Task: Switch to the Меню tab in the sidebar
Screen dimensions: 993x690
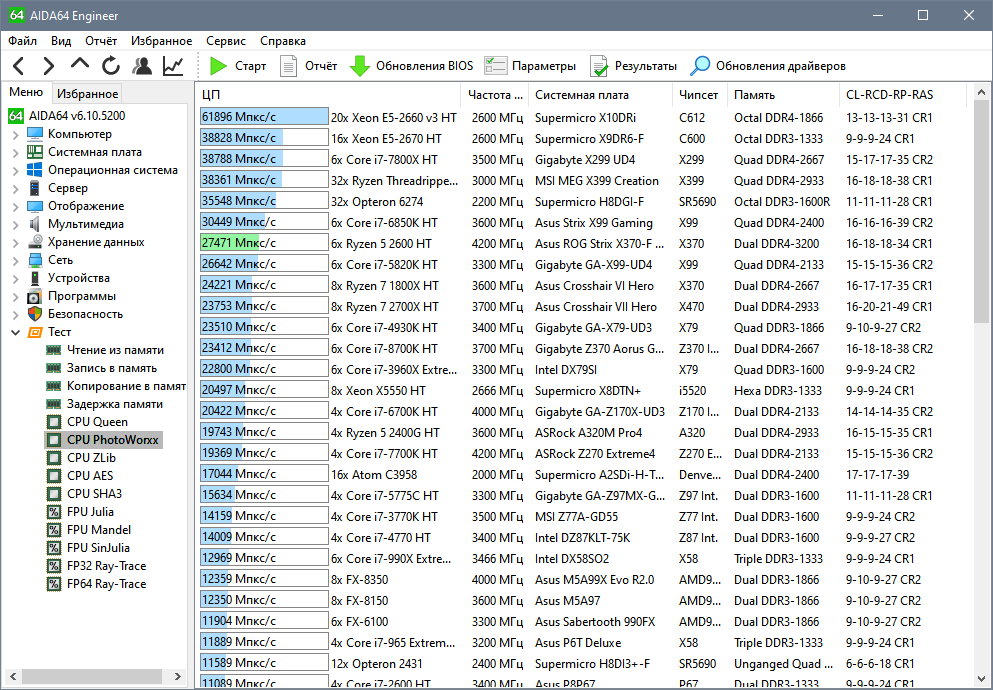Action: [x=26, y=92]
